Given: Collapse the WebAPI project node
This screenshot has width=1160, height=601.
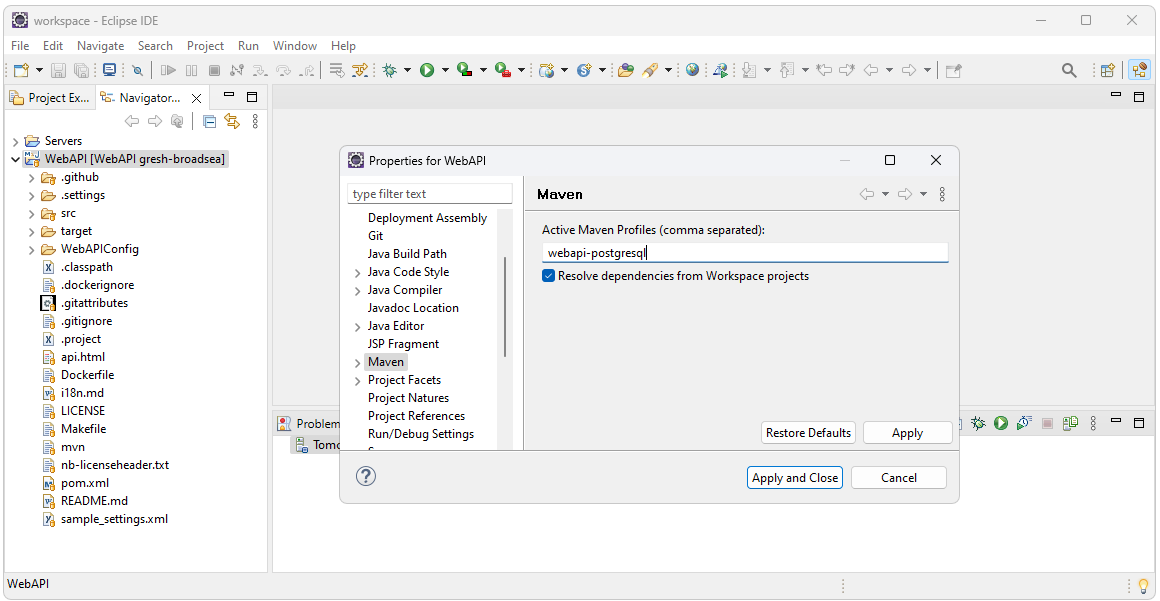Looking at the screenshot, I should point(16,159).
